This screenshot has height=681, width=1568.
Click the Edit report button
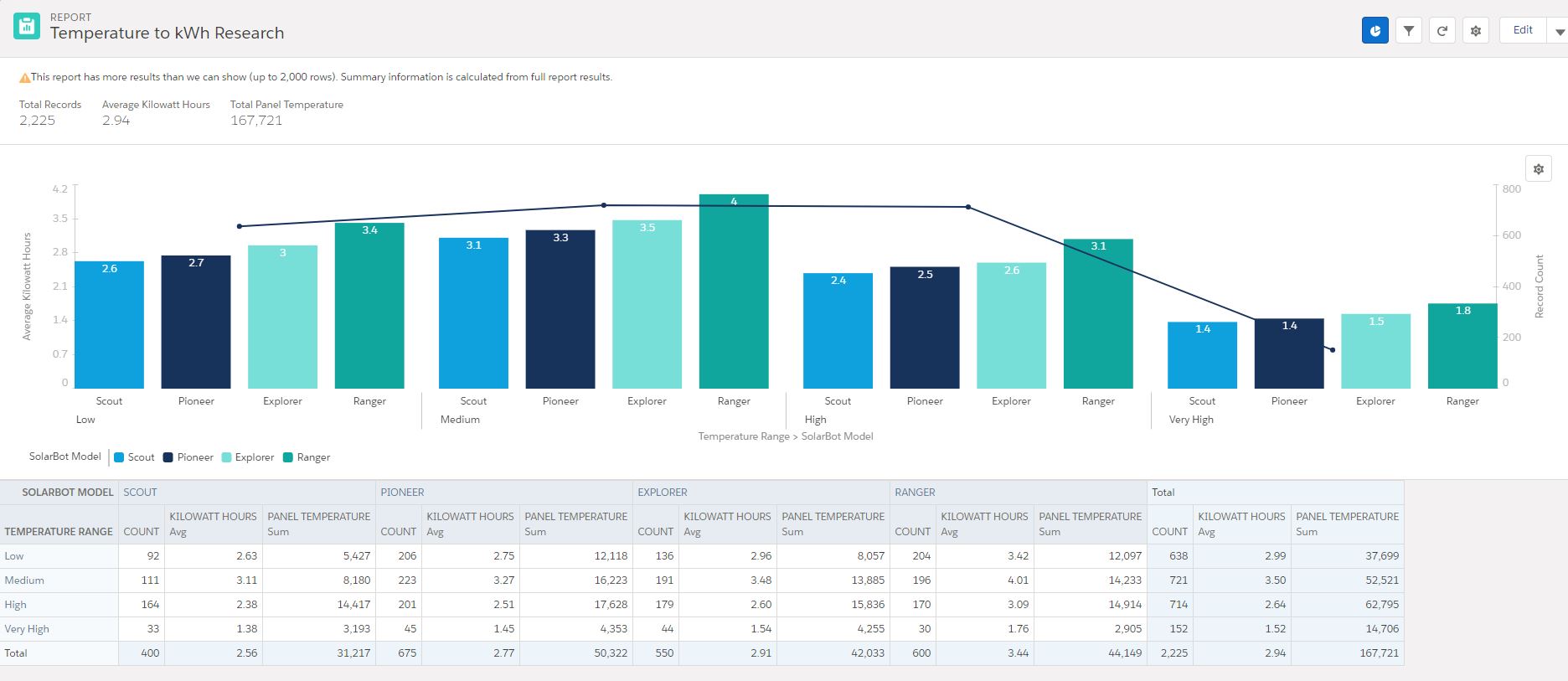[x=1522, y=30]
